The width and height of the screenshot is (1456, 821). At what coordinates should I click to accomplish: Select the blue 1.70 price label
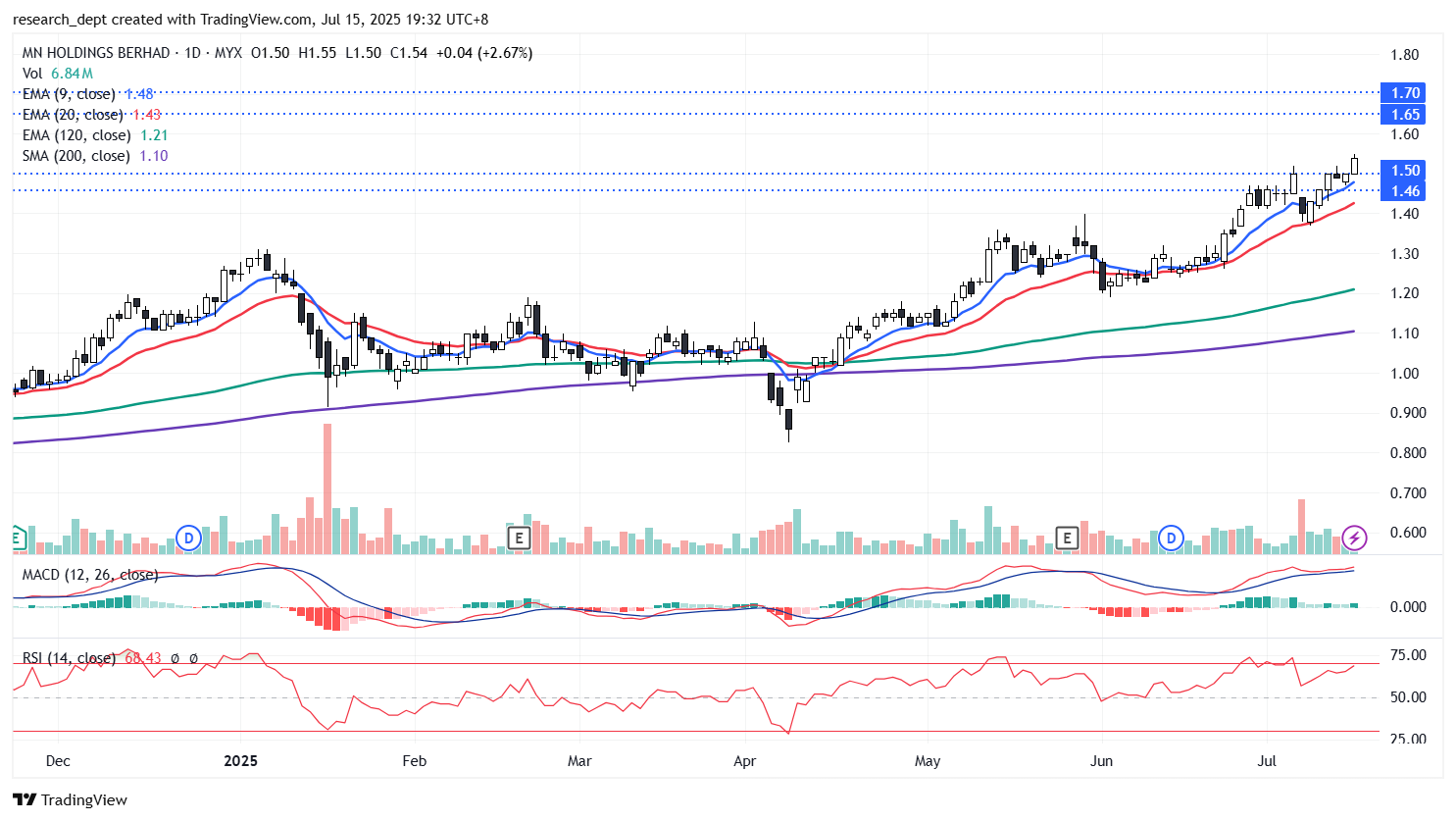[1405, 93]
